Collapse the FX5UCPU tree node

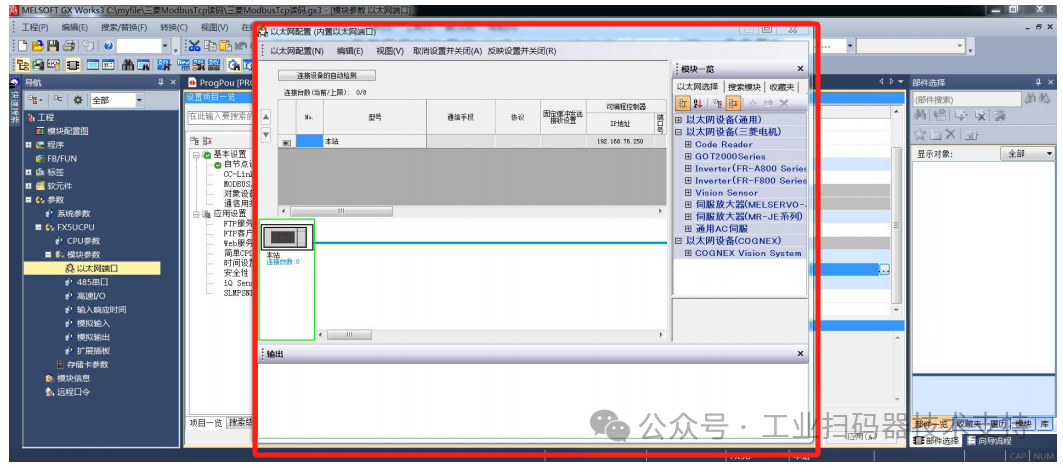pos(39,227)
